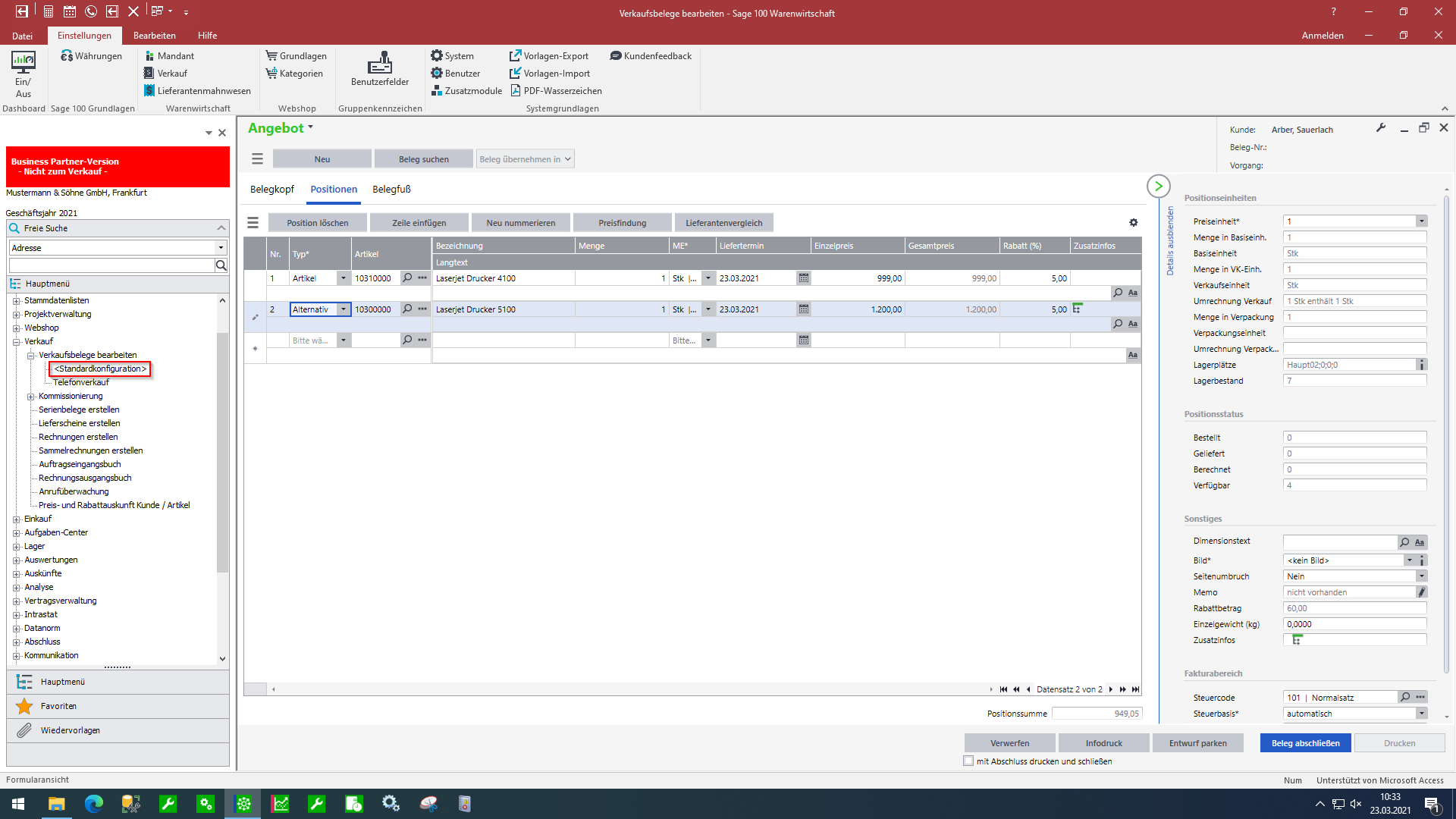Open Telefonverkauf tree item
Screen dimensions: 1456x819
[81, 382]
